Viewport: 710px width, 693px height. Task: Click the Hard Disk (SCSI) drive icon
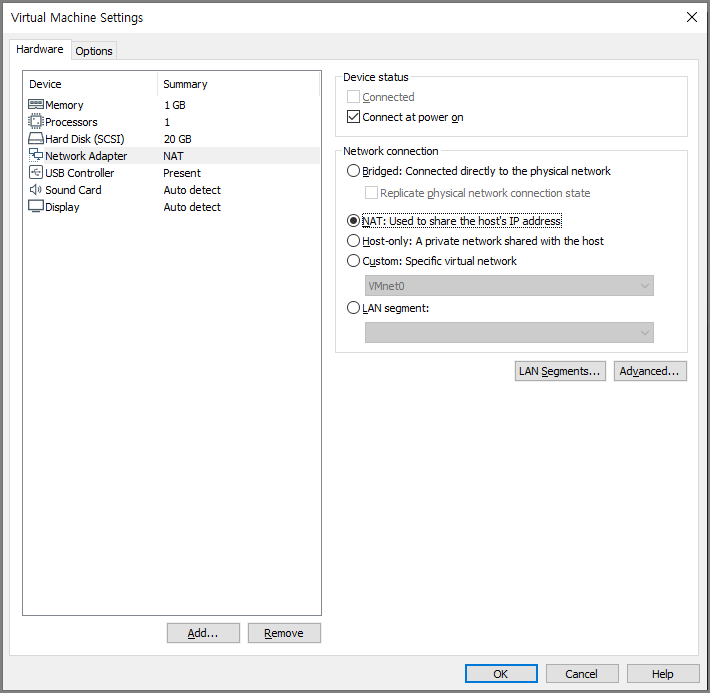point(36,139)
